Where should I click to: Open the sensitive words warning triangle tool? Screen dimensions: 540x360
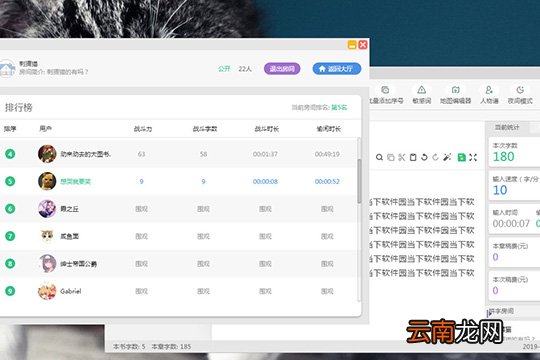pyautogui.click(x=422, y=95)
